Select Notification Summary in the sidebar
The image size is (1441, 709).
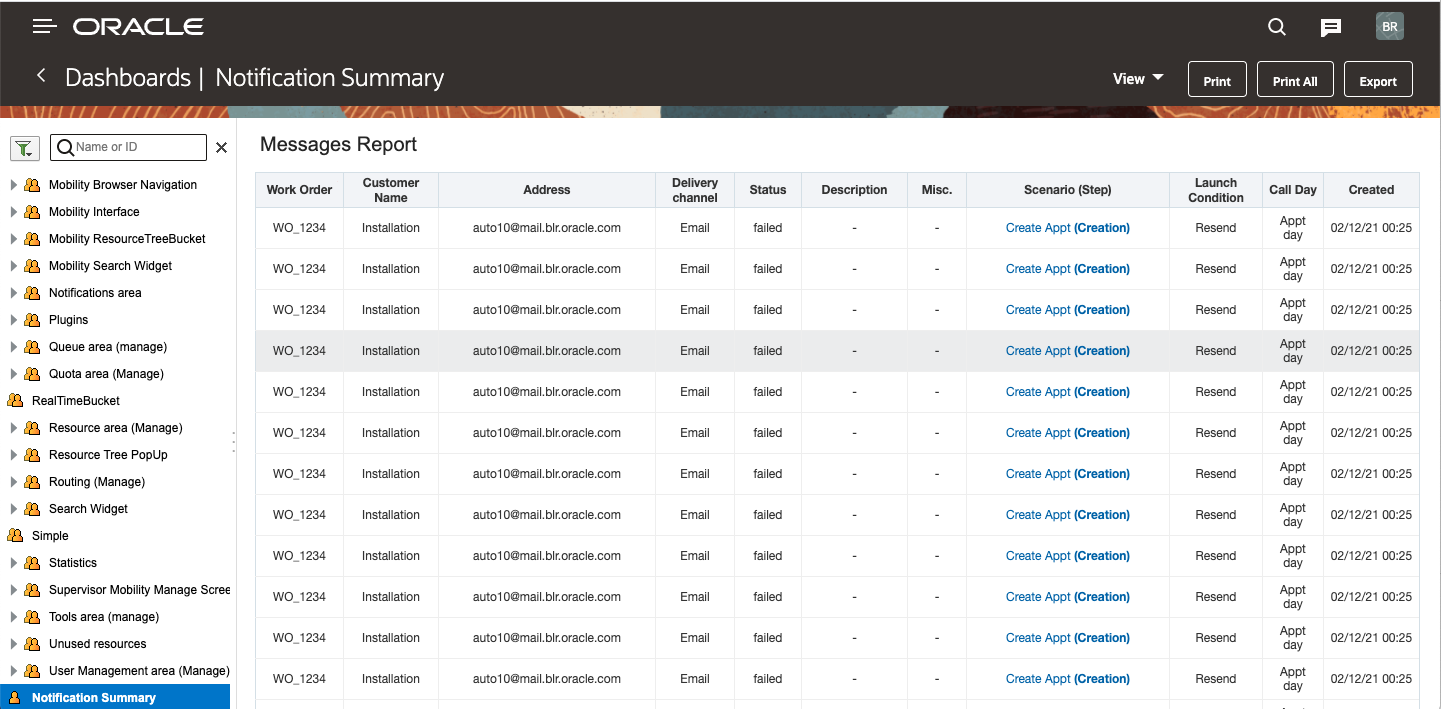[94, 698]
